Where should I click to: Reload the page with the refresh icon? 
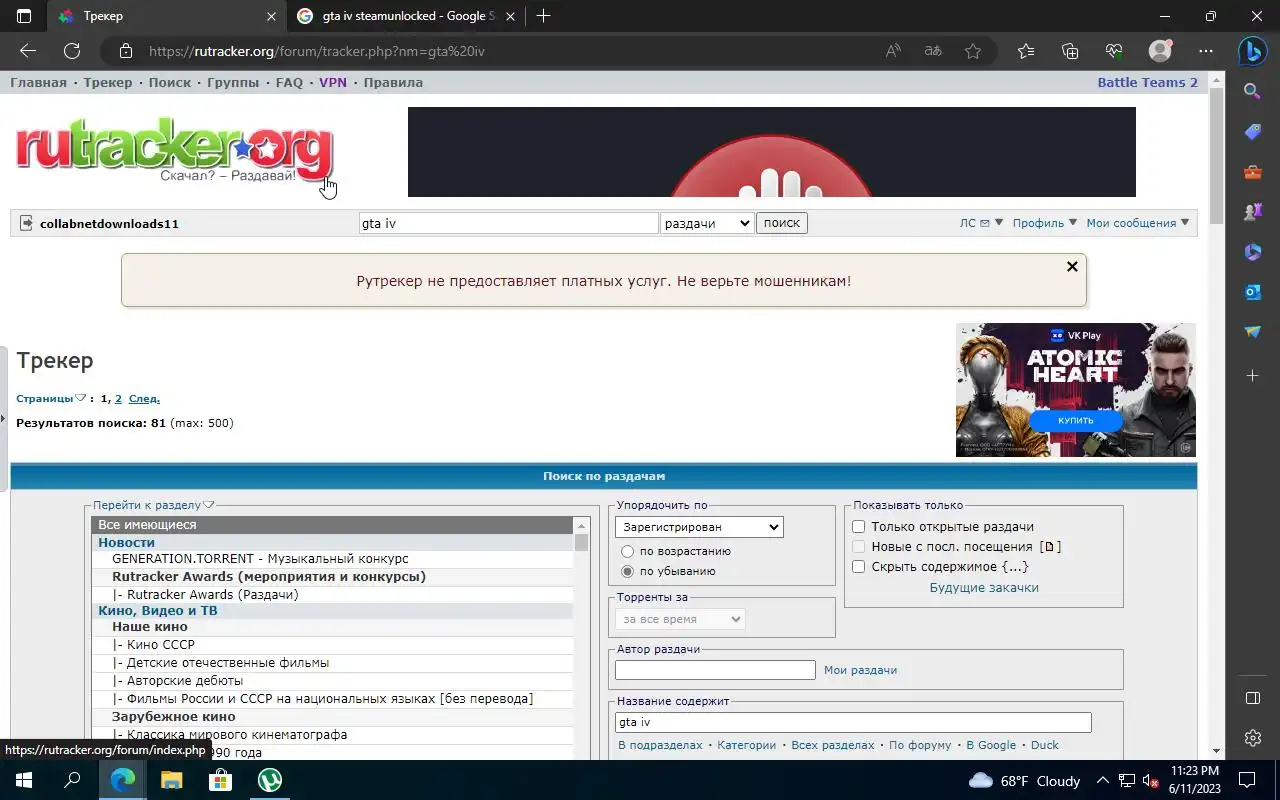(72, 51)
